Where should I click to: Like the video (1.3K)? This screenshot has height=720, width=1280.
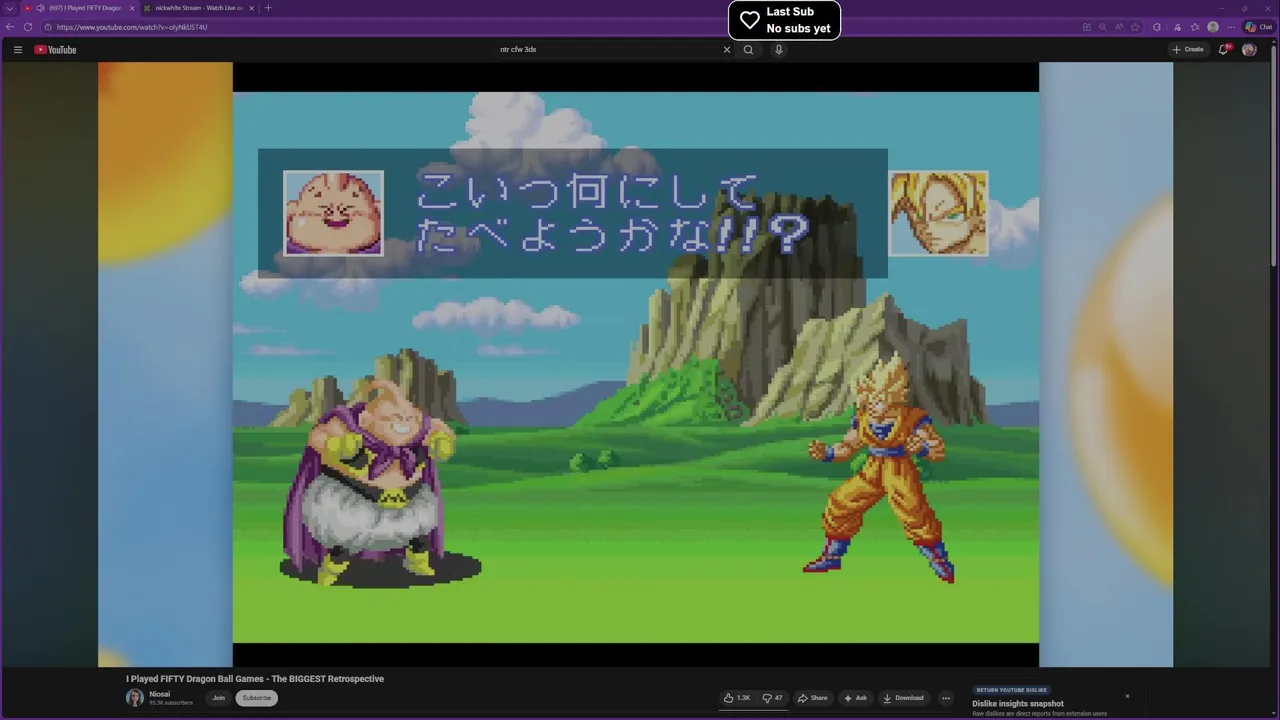pos(737,698)
